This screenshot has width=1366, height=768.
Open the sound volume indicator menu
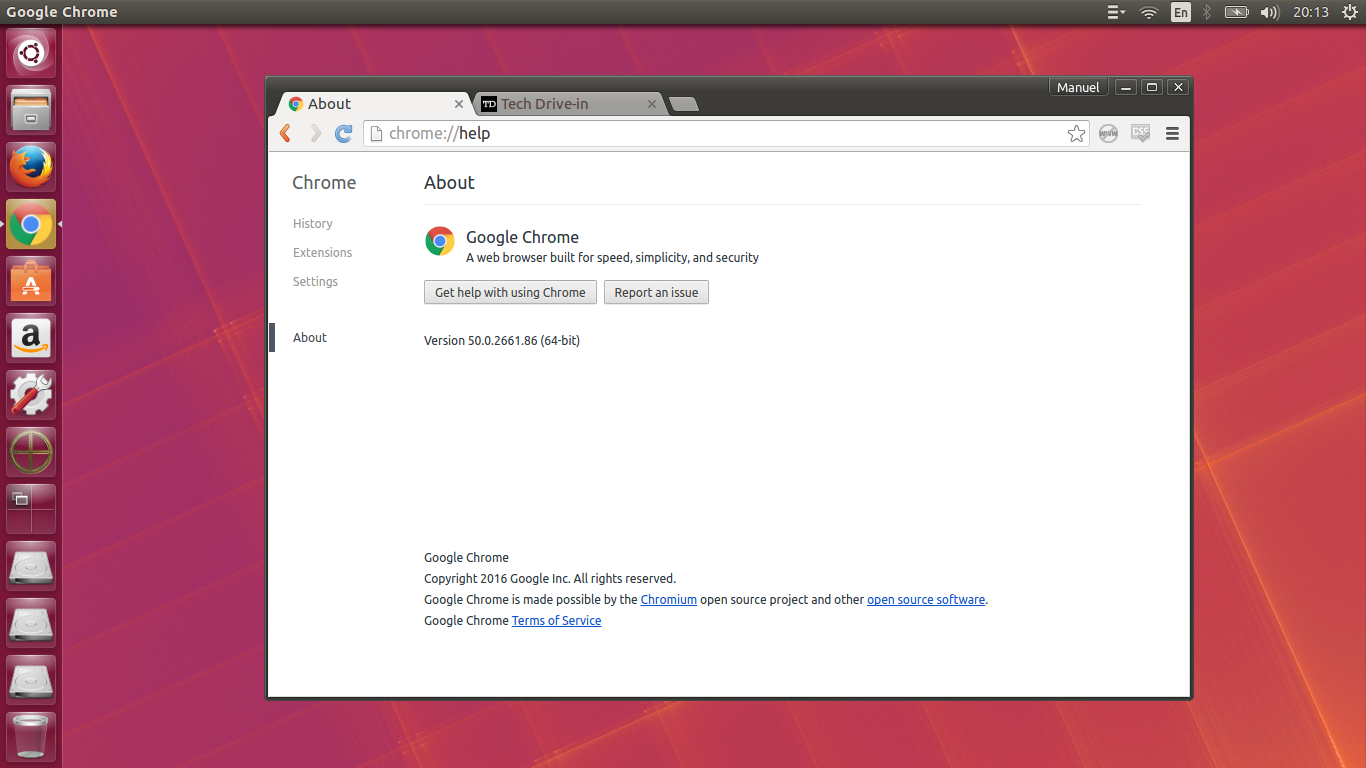pos(1270,12)
